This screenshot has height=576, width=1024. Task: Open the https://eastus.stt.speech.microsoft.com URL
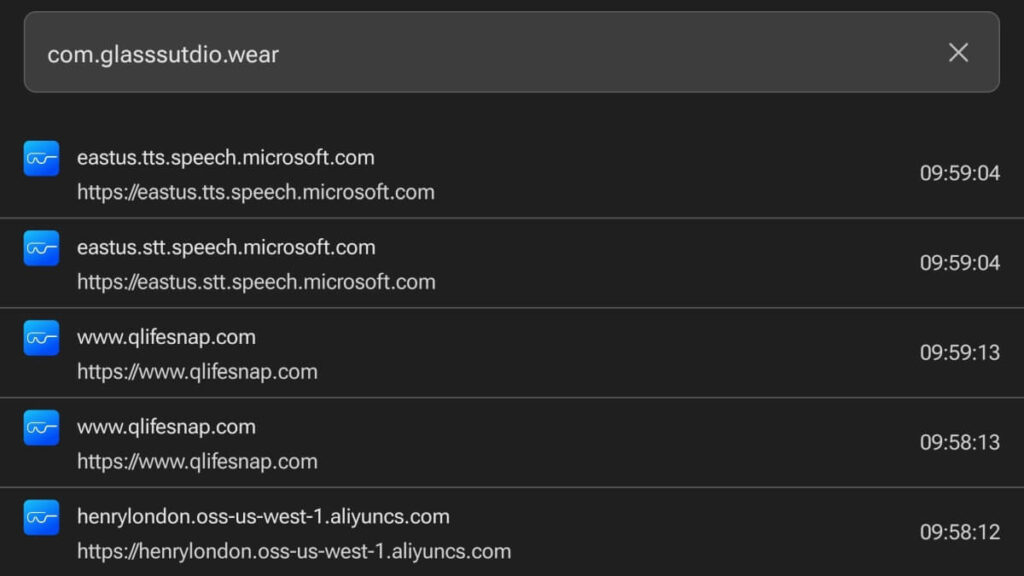(256, 282)
